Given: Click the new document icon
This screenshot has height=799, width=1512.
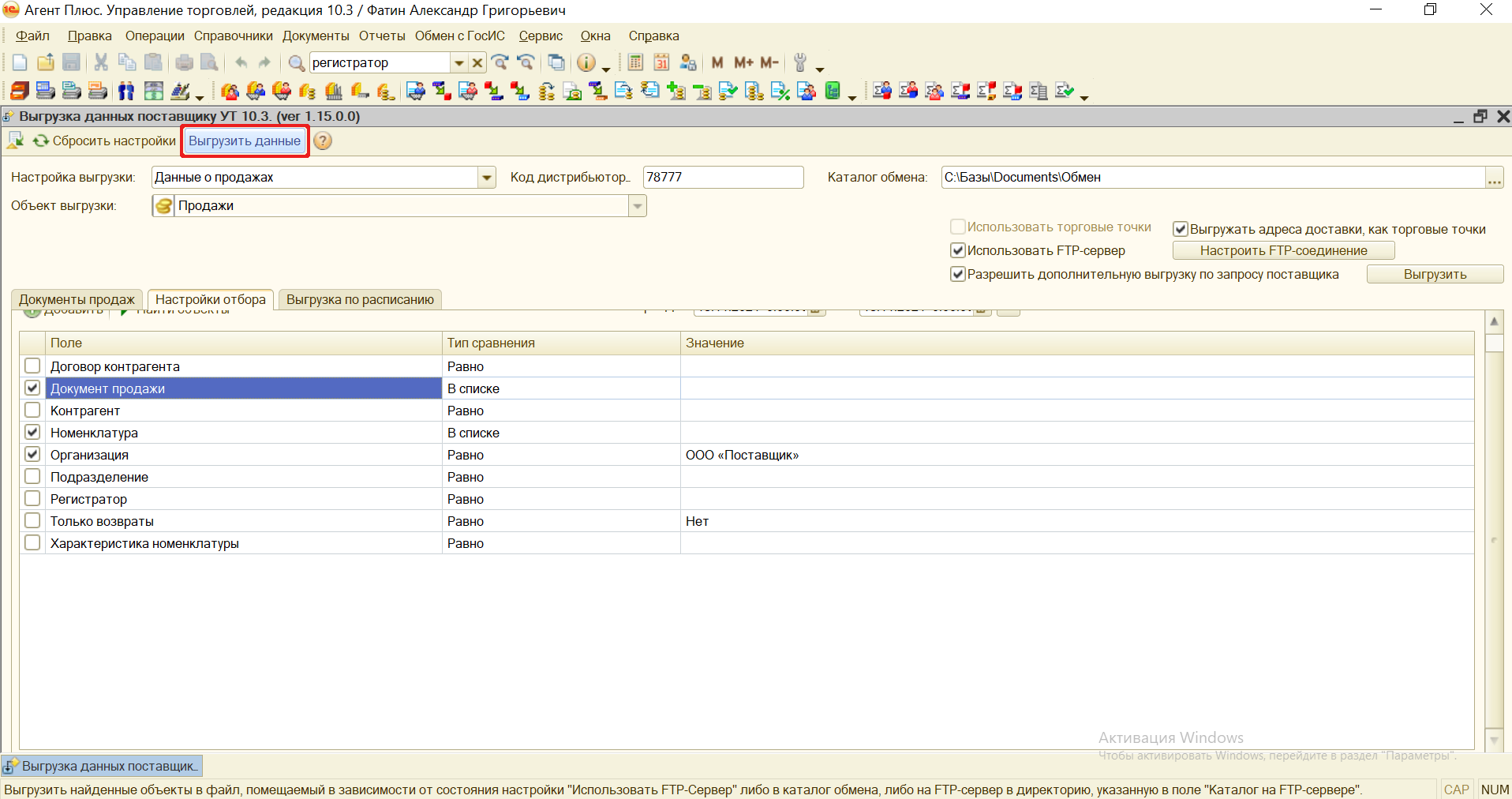Looking at the screenshot, I should pos(20,62).
